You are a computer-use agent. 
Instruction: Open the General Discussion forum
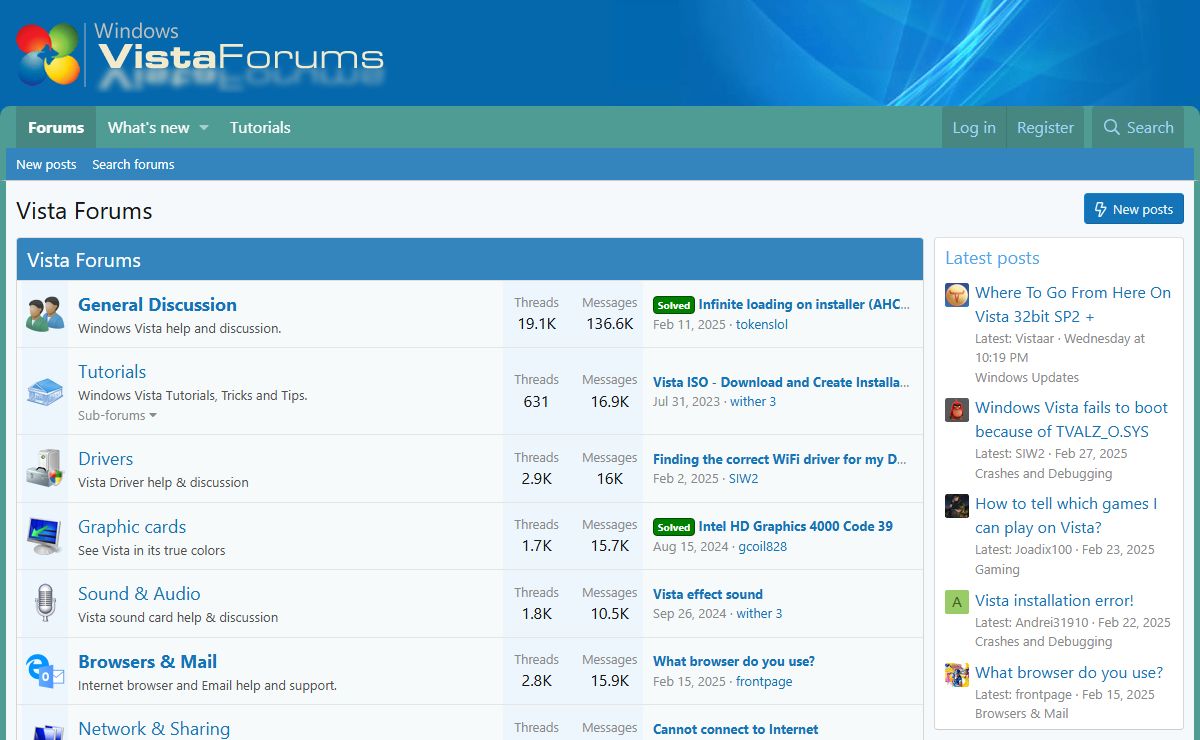tap(157, 305)
